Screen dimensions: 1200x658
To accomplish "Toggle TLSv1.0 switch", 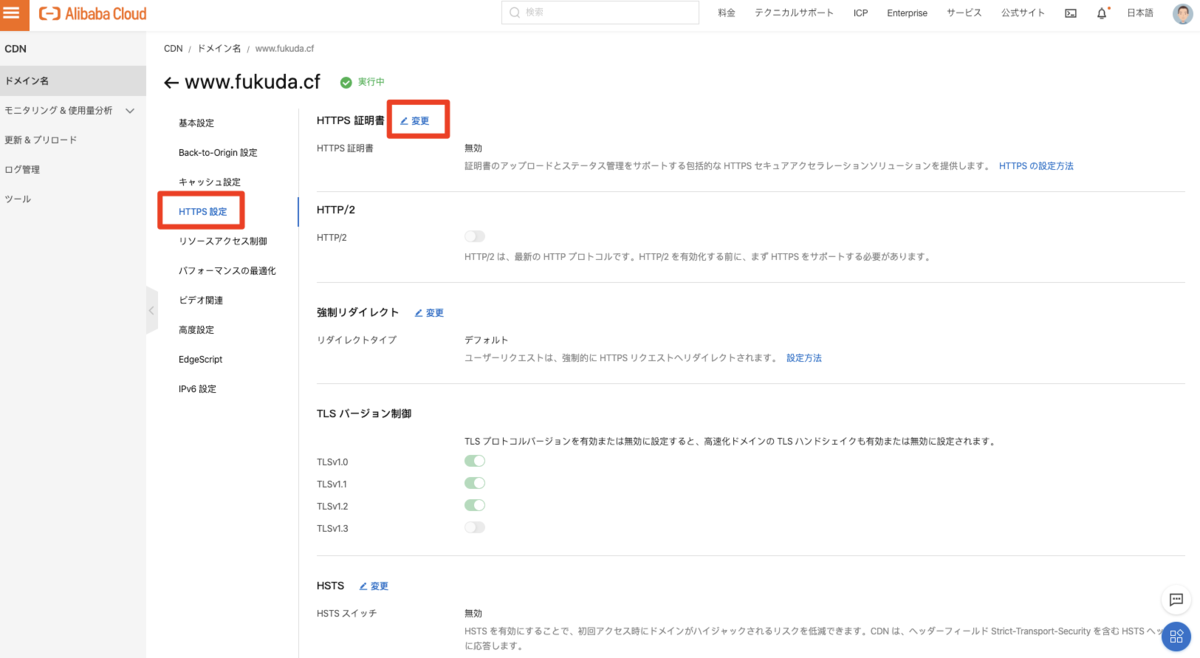I will pos(474,461).
